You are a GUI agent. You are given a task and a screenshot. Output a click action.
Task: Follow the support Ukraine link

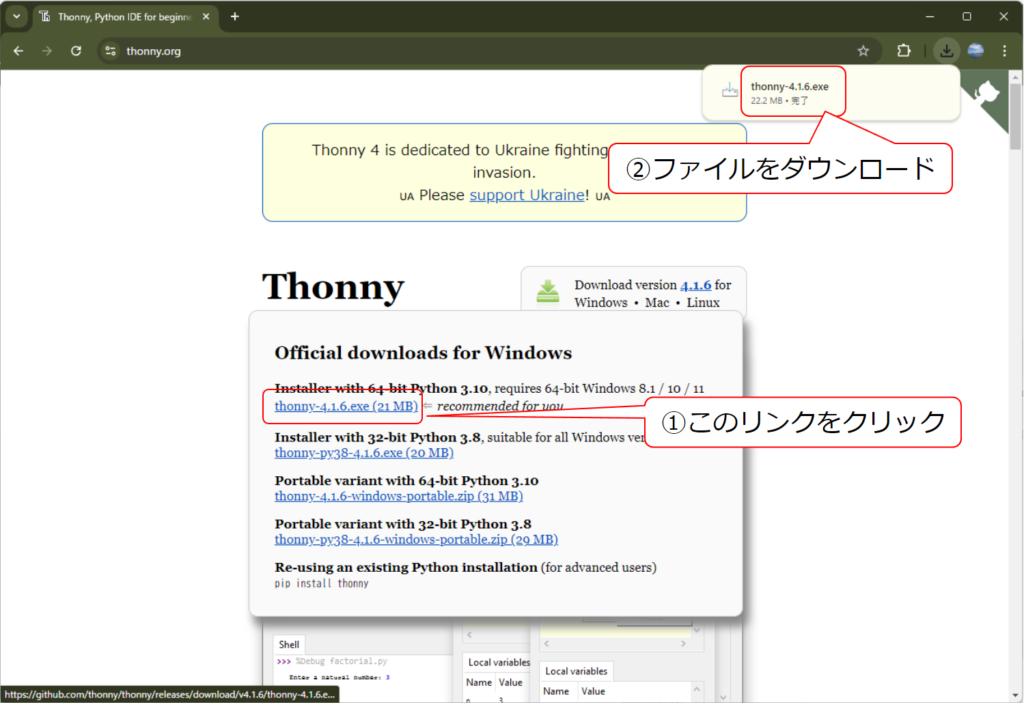click(x=527, y=195)
